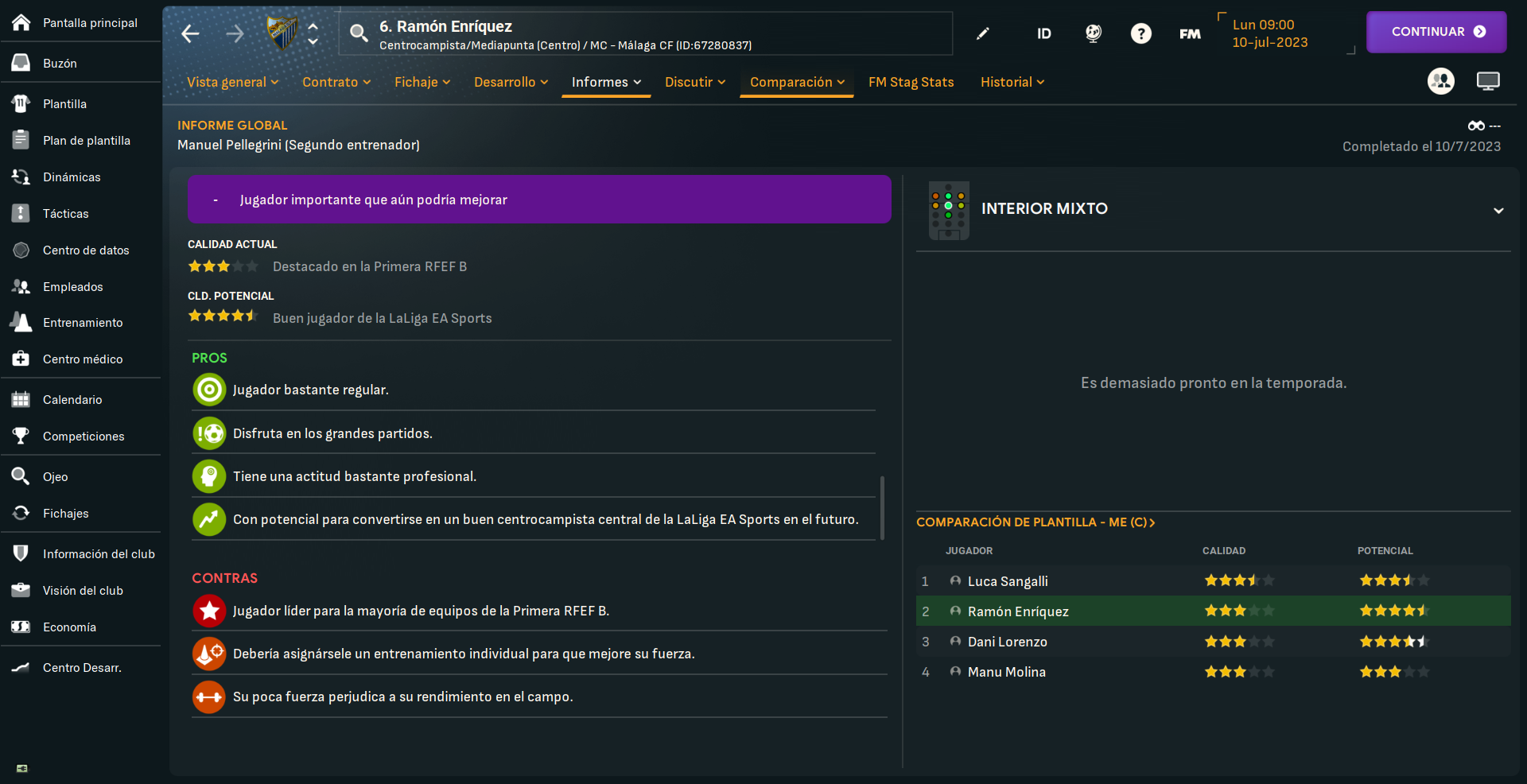Step through players with up/down arrows

coord(313,33)
